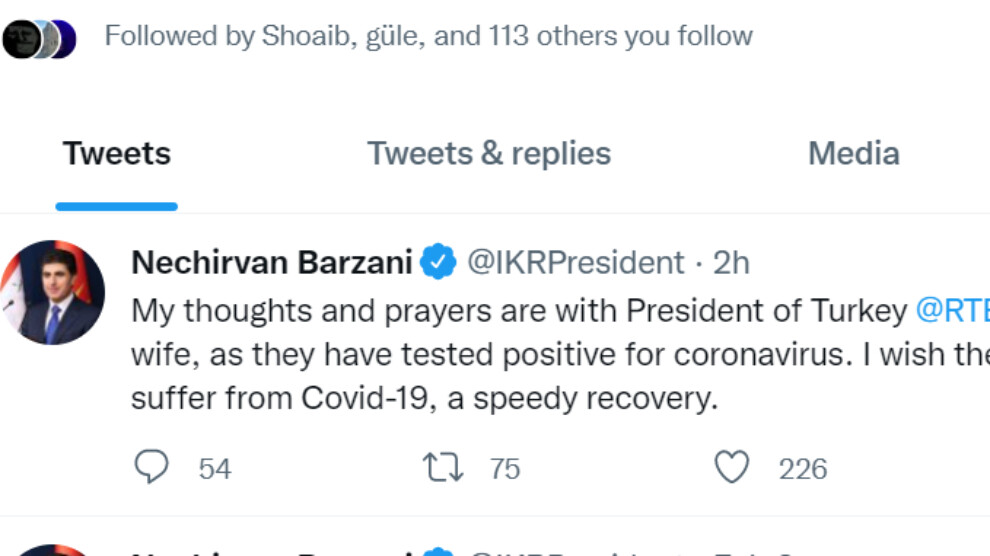Viewport: 990px width, 556px height.
Task: Click the reply count 54
Action: pos(215,469)
